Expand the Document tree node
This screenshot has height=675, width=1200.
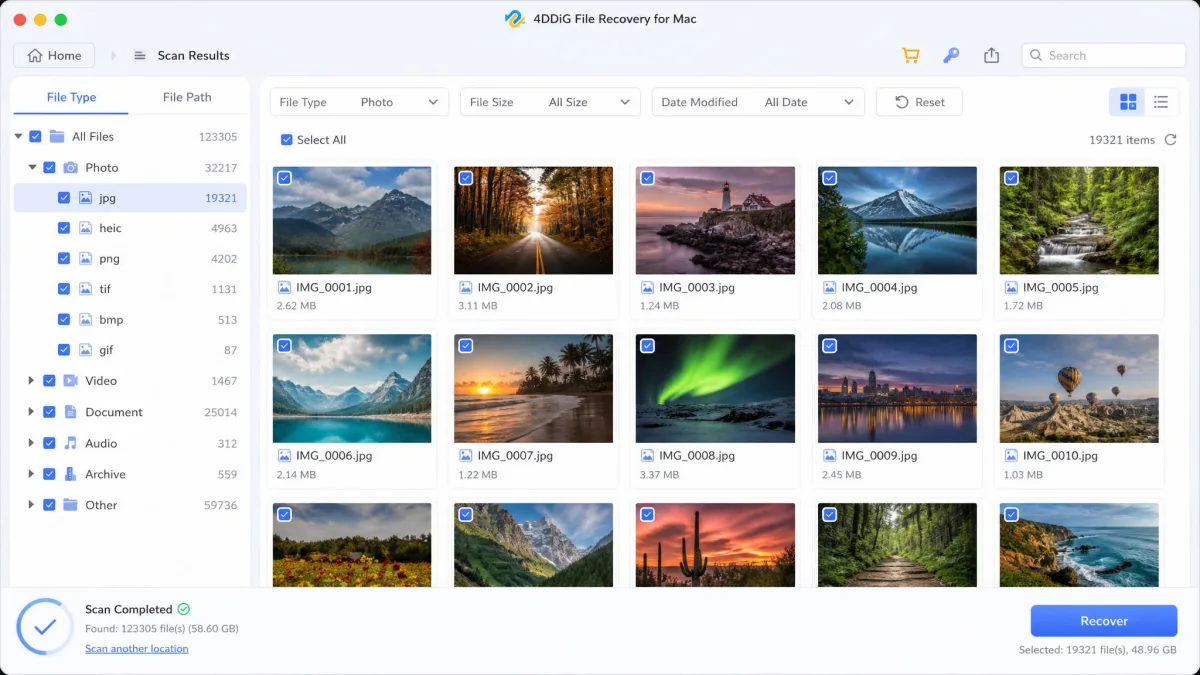(x=32, y=412)
